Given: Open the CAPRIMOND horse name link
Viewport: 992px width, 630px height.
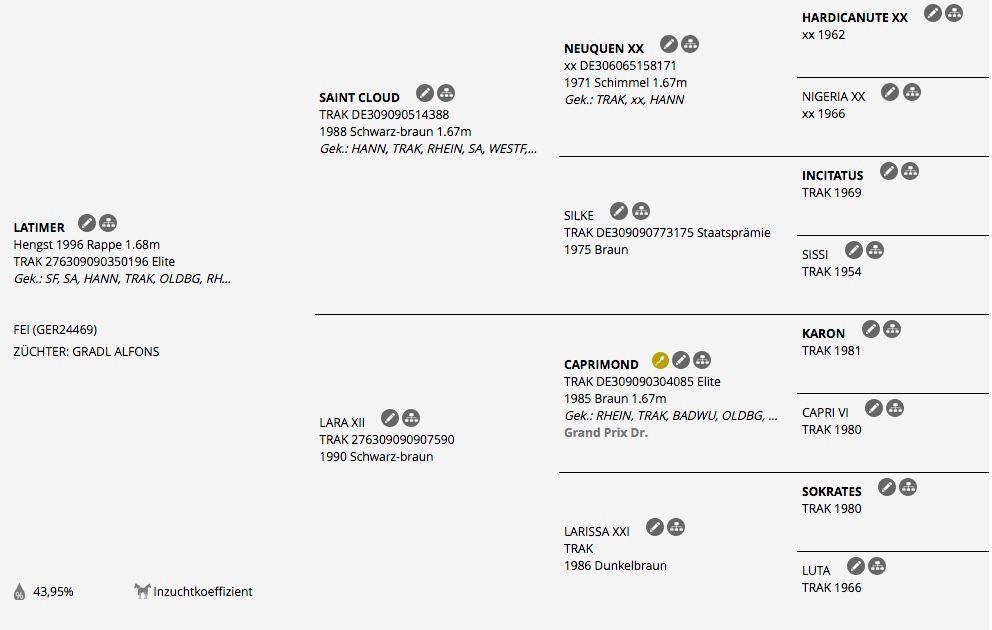Looking at the screenshot, I should 601,364.
